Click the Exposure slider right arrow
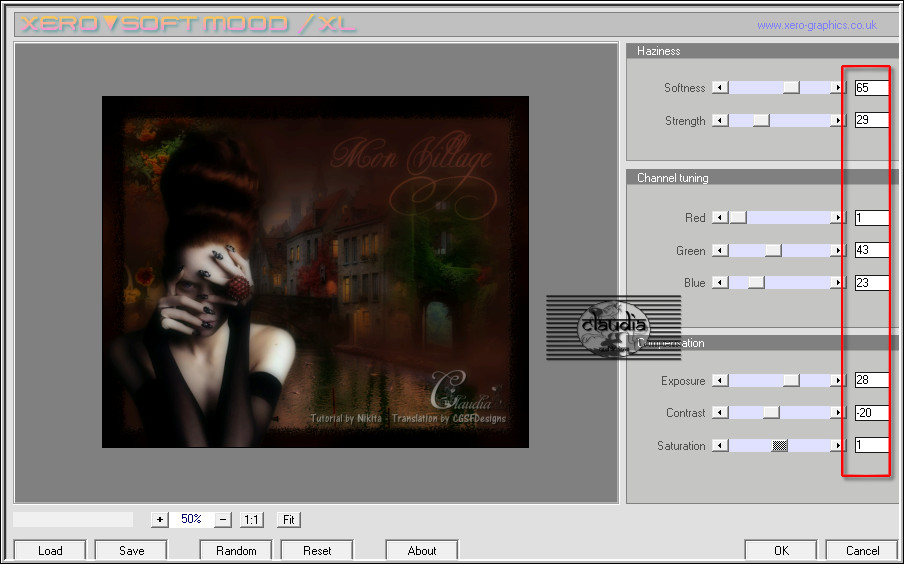 (837, 381)
